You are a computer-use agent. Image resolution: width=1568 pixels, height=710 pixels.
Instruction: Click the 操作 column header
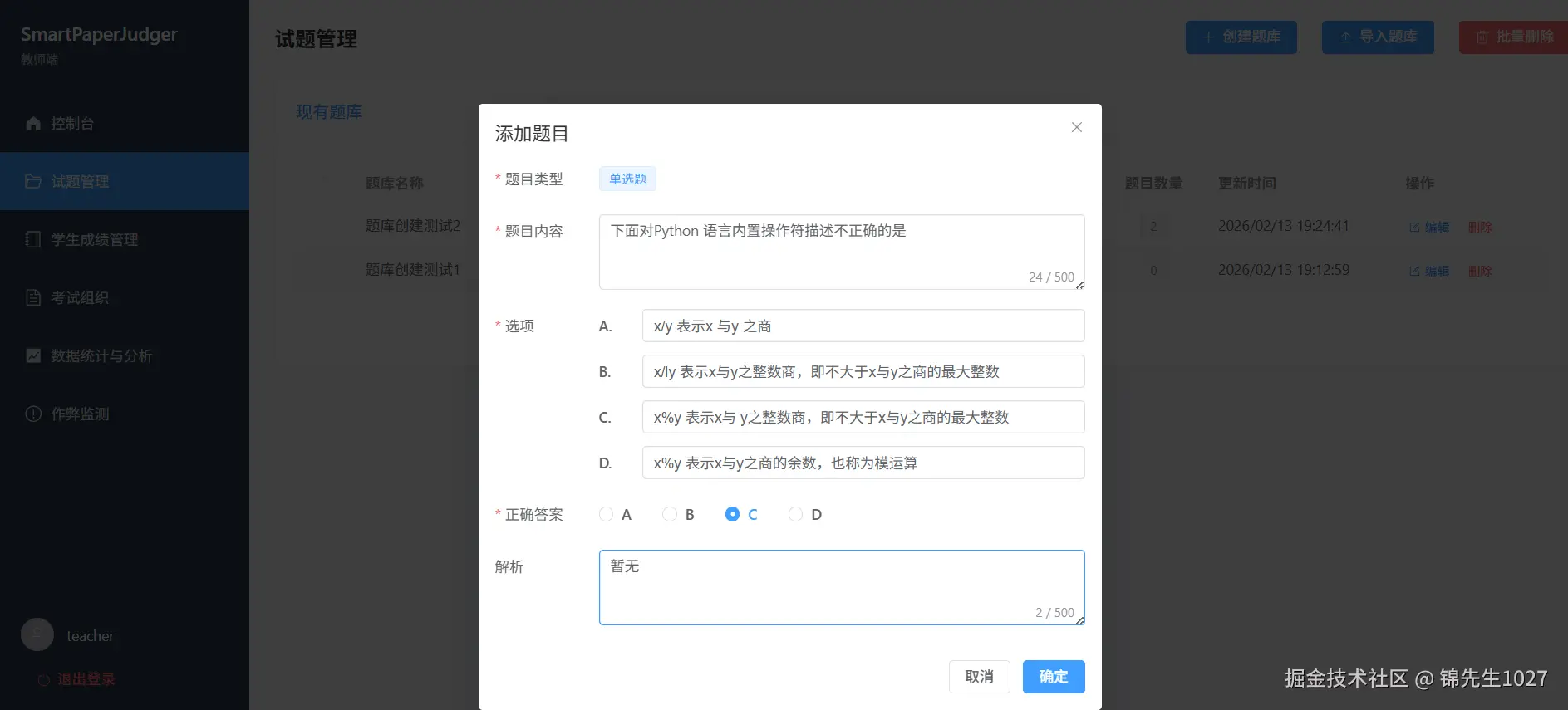[1420, 183]
